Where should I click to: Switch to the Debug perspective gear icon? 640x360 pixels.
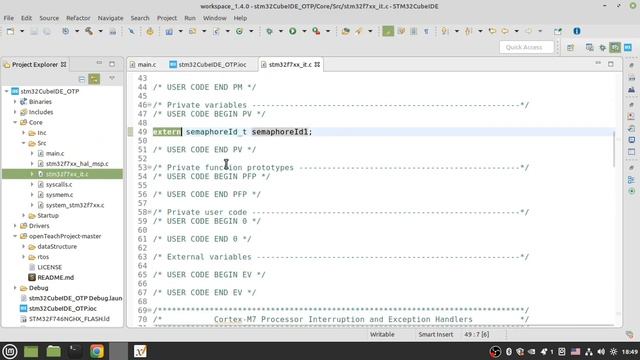click(602, 48)
